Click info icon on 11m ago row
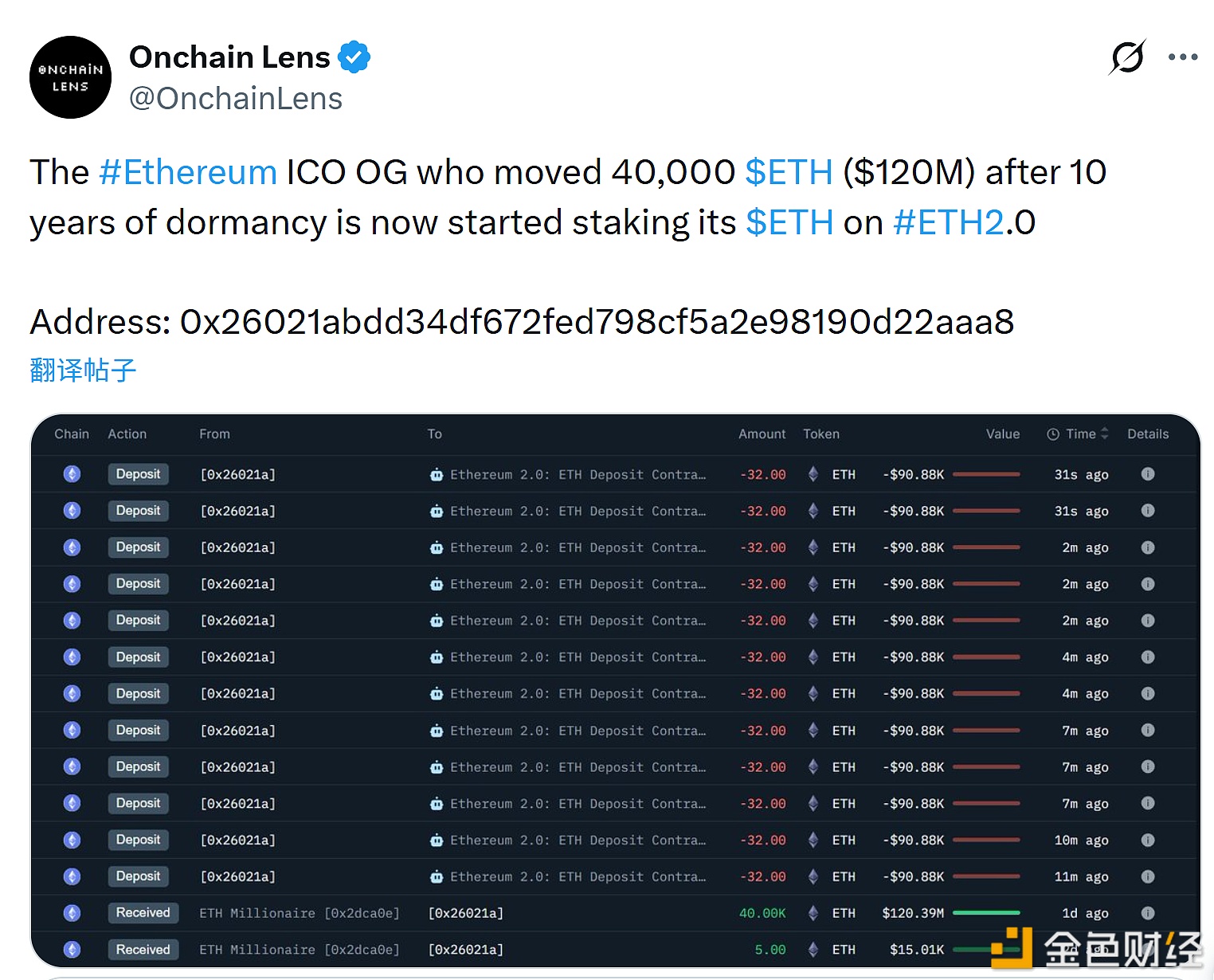This screenshot has width=1214, height=980. coord(1148,876)
